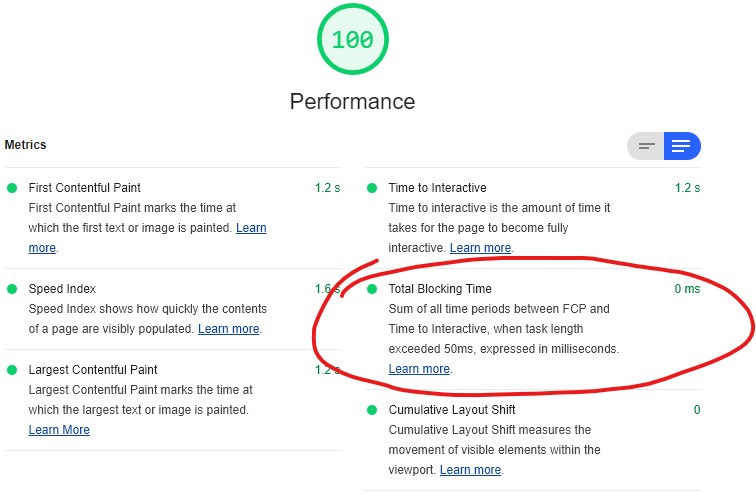The height and width of the screenshot is (494, 756).
Task: Select the Total Blocking Time metric title
Action: [440, 289]
